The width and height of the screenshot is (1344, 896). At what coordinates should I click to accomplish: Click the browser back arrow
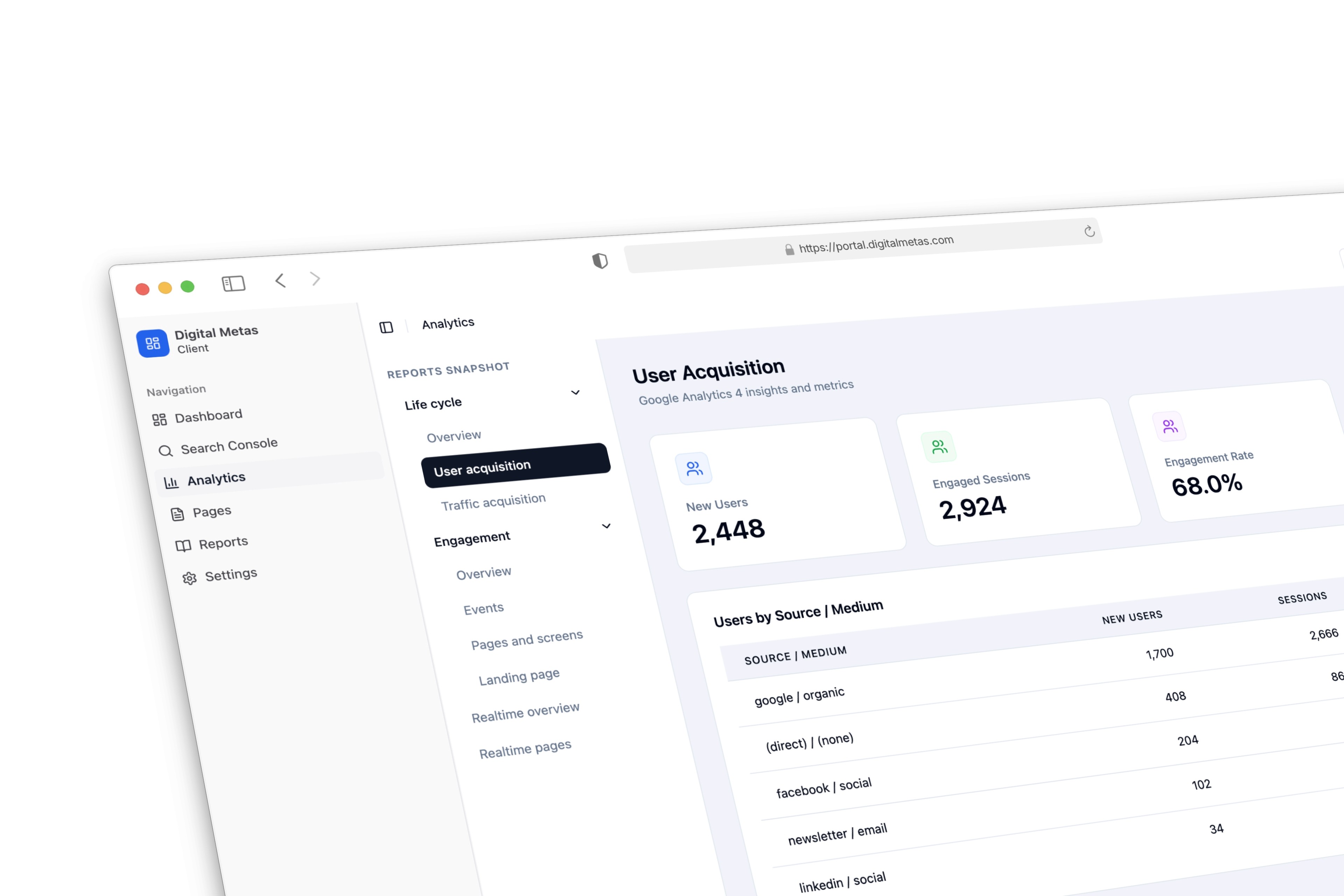point(280,281)
